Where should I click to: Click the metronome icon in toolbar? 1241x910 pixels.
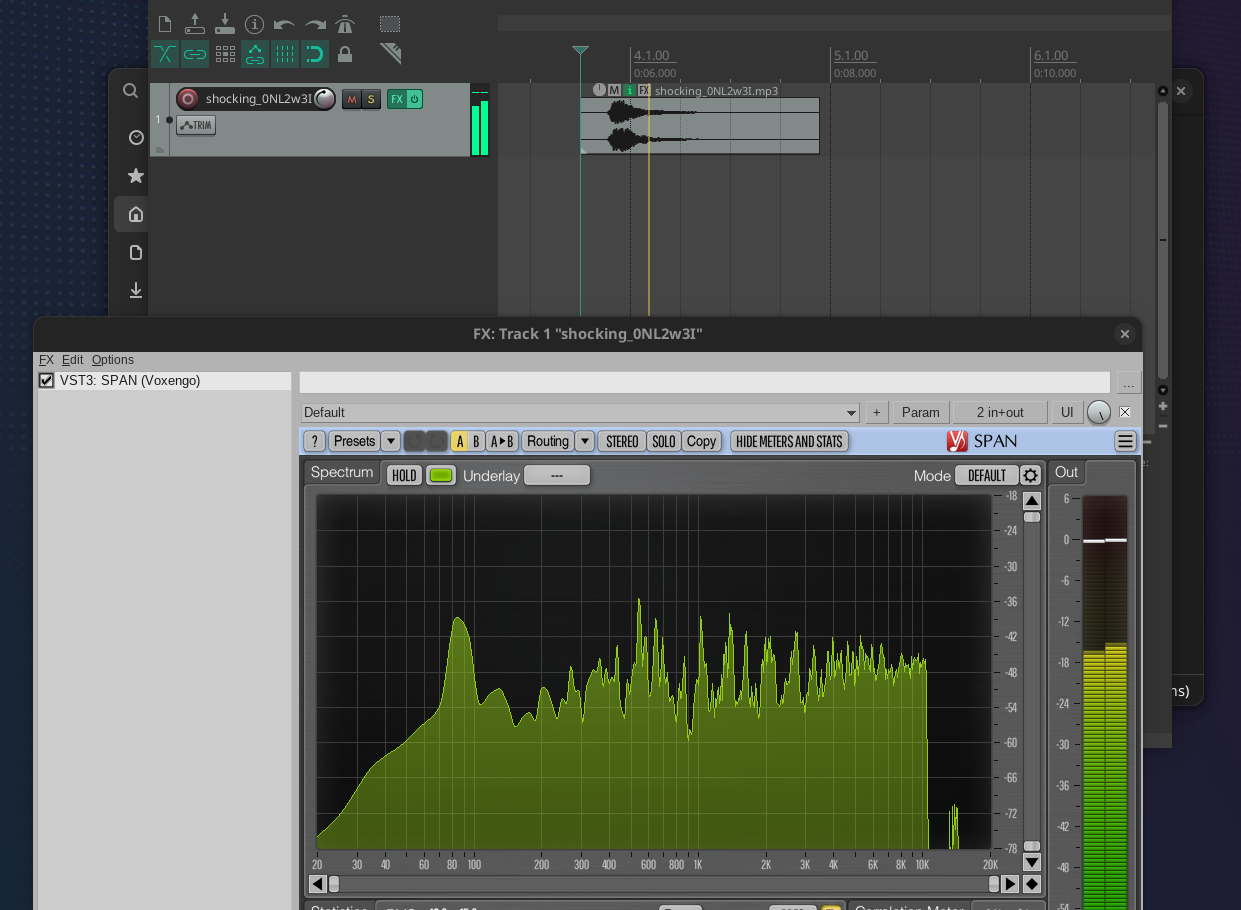point(345,24)
